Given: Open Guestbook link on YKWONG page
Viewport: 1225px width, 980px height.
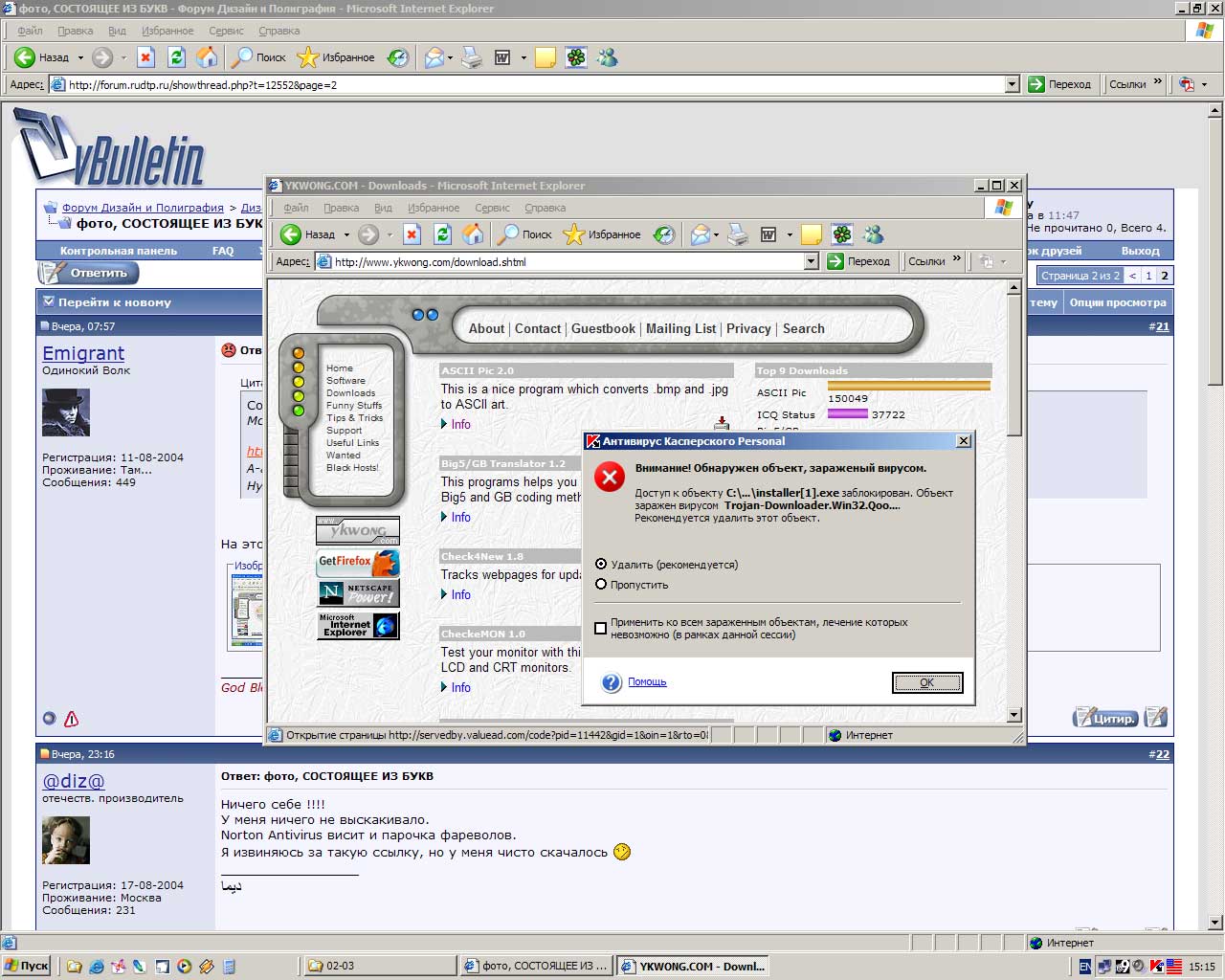Looking at the screenshot, I should pyautogui.click(x=603, y=328).
